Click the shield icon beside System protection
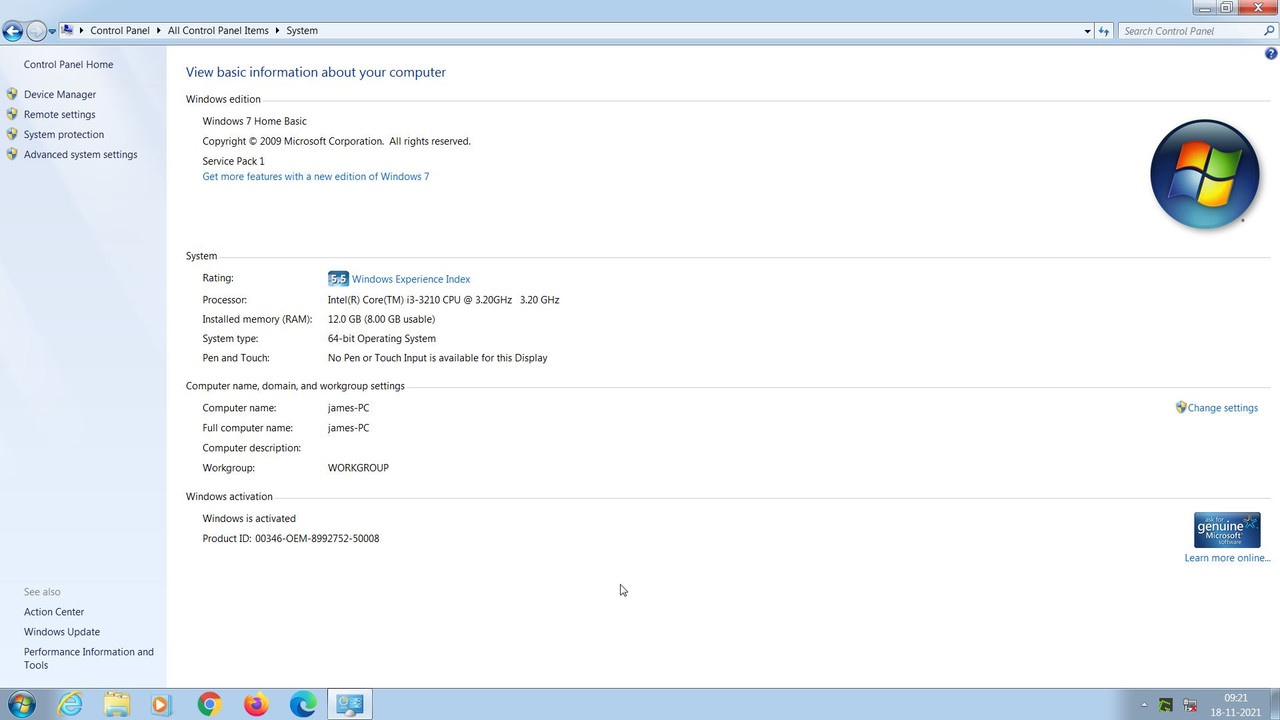The width and height of the screenshot is (1280, 720). pos(12,134)
